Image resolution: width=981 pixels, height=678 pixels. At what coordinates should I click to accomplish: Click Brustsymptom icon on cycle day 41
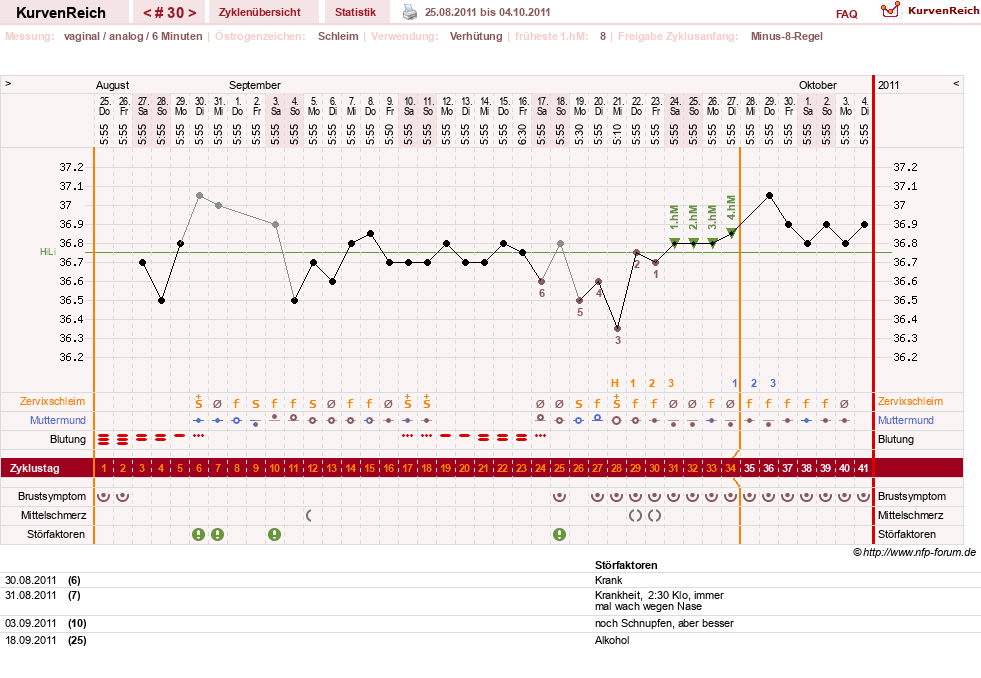(863, 497)
